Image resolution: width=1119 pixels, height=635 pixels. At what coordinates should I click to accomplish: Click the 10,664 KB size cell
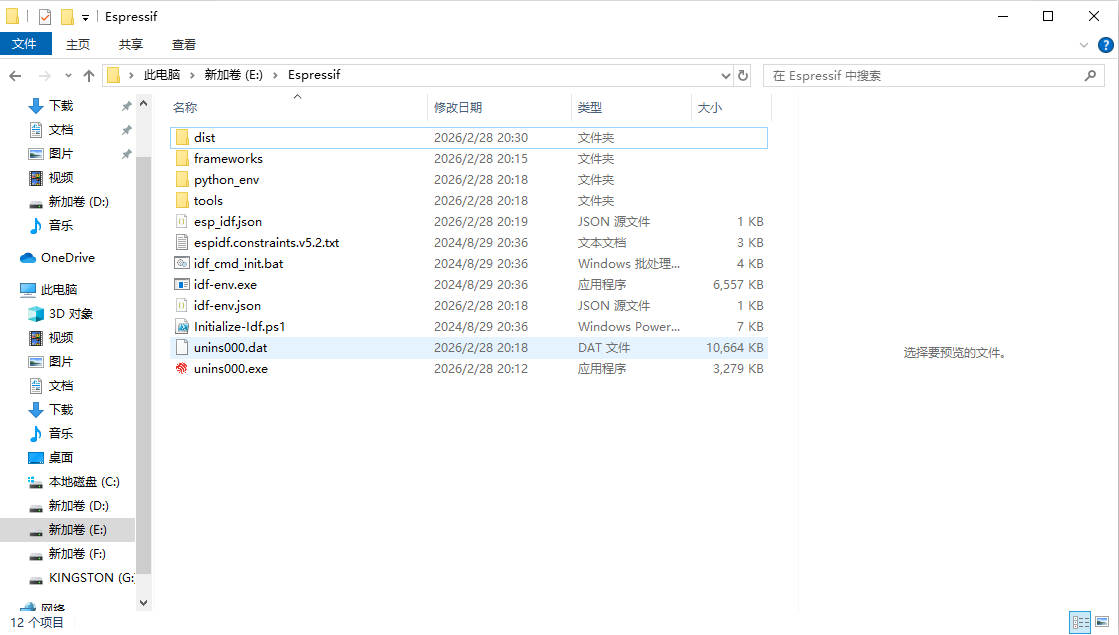tap(734, 347)
